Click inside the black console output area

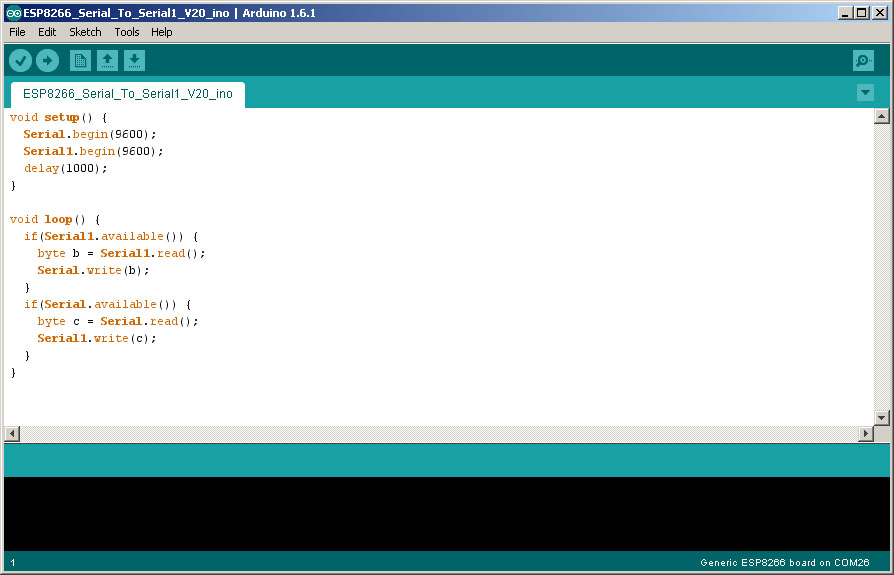click(x=446, y=513)
